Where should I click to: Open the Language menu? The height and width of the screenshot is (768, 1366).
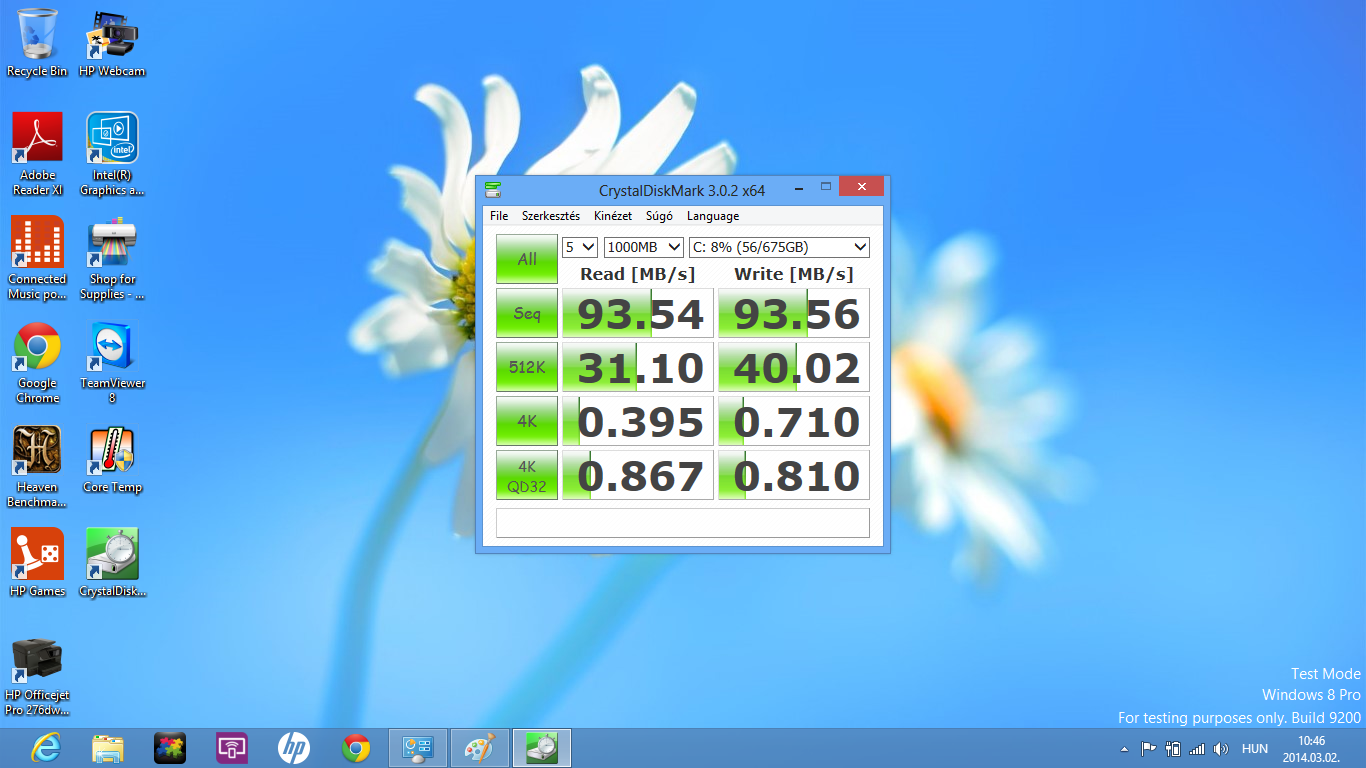712,216
